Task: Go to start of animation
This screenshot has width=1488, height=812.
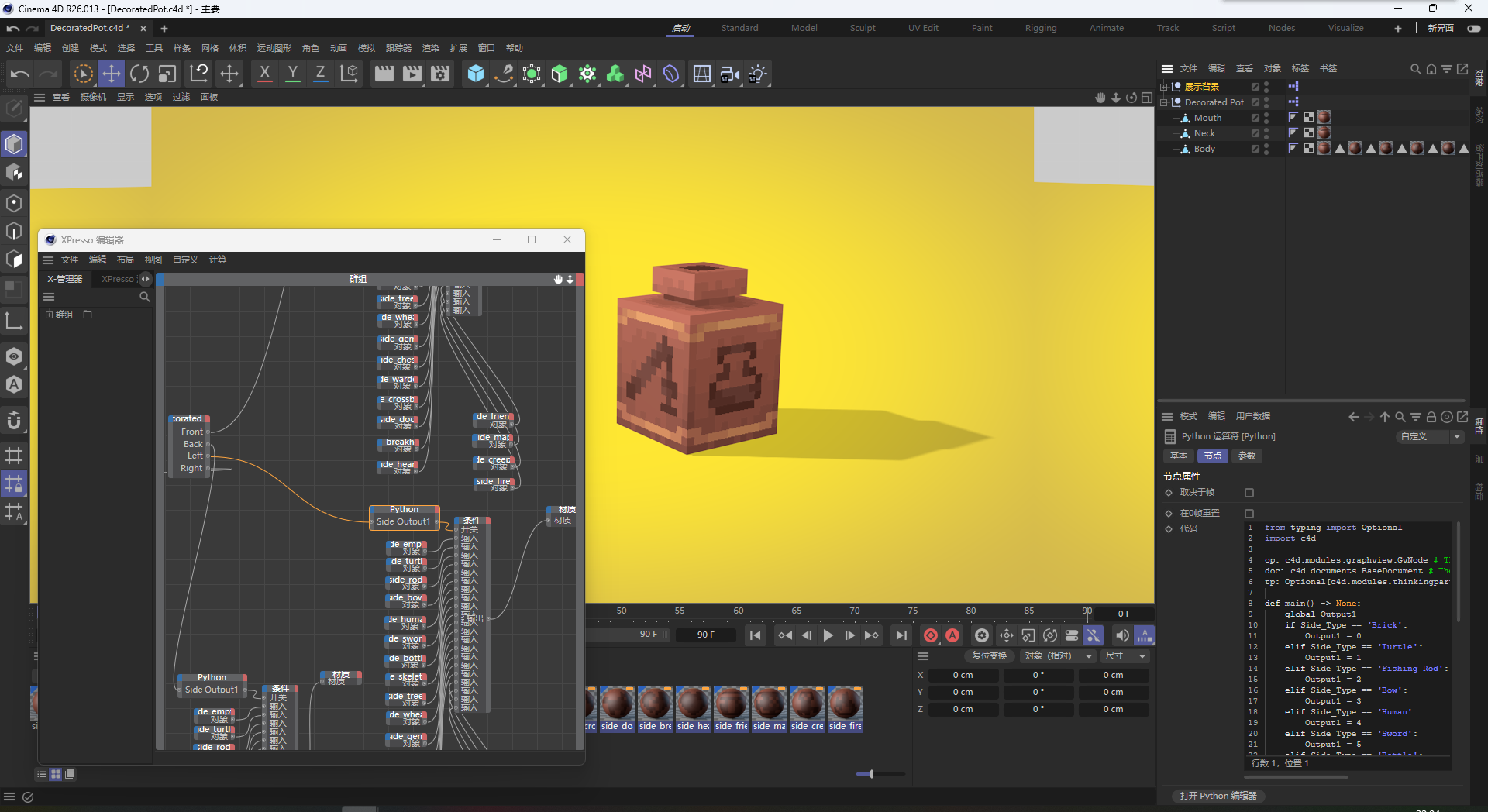Action: tap(756, 635)
